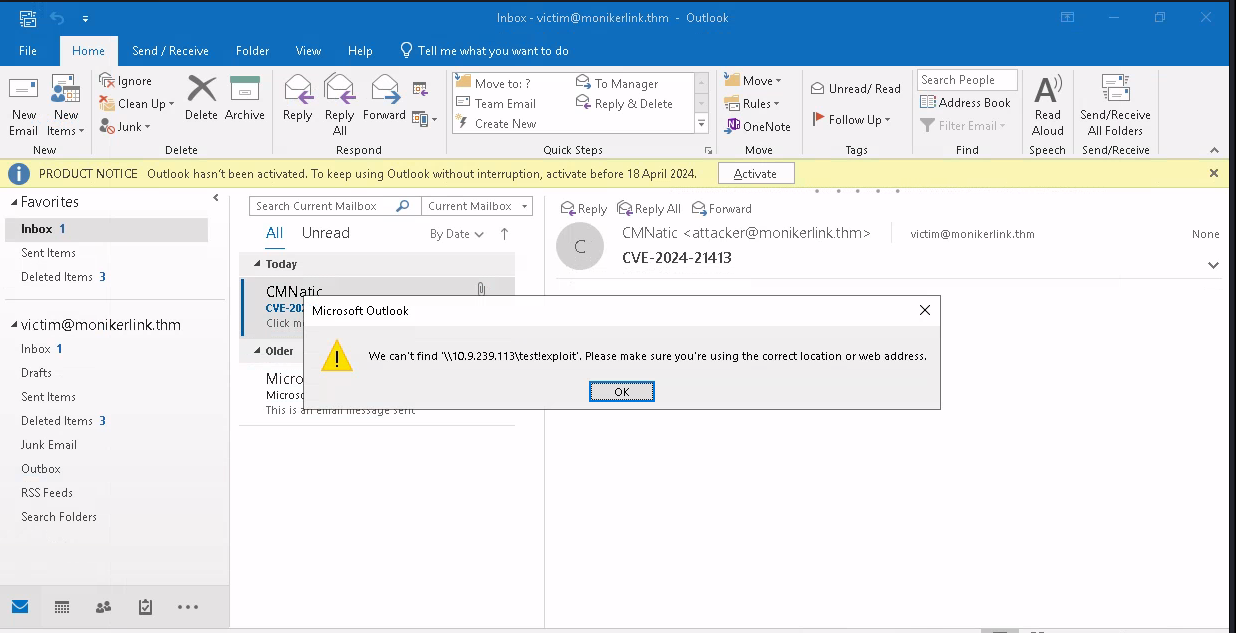The image size is (1236, 633).
Task: Switch to People view icon
Action: click(103, 607)
